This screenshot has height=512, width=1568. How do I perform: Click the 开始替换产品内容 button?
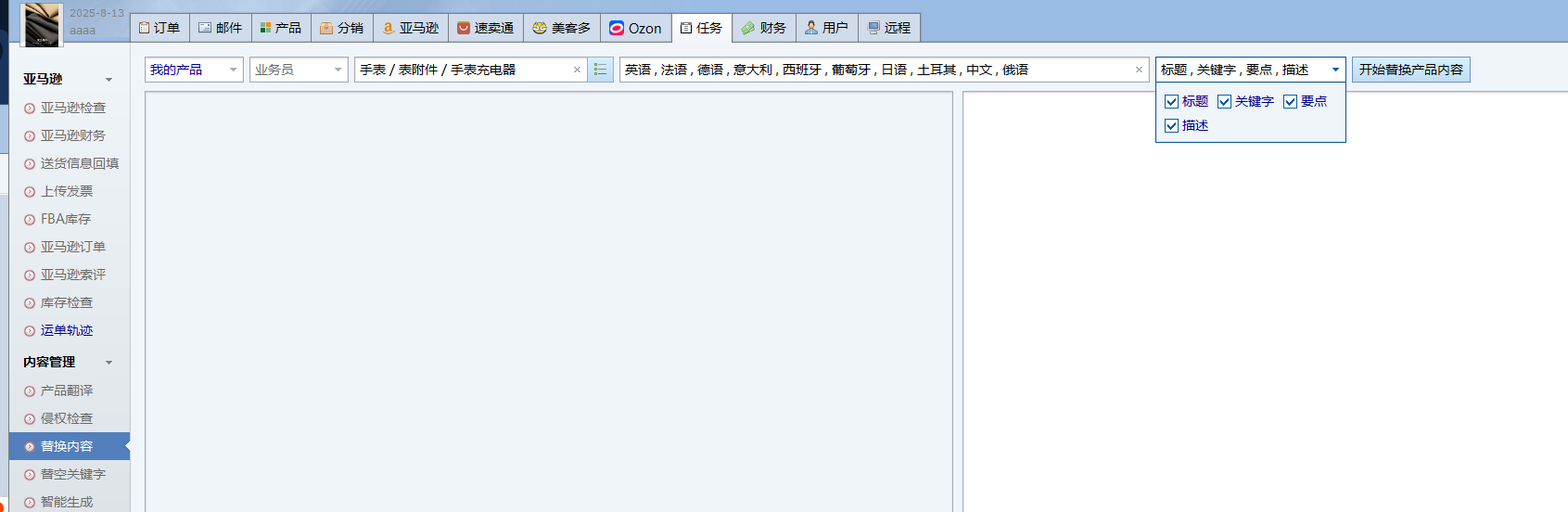pos(1410,70)
